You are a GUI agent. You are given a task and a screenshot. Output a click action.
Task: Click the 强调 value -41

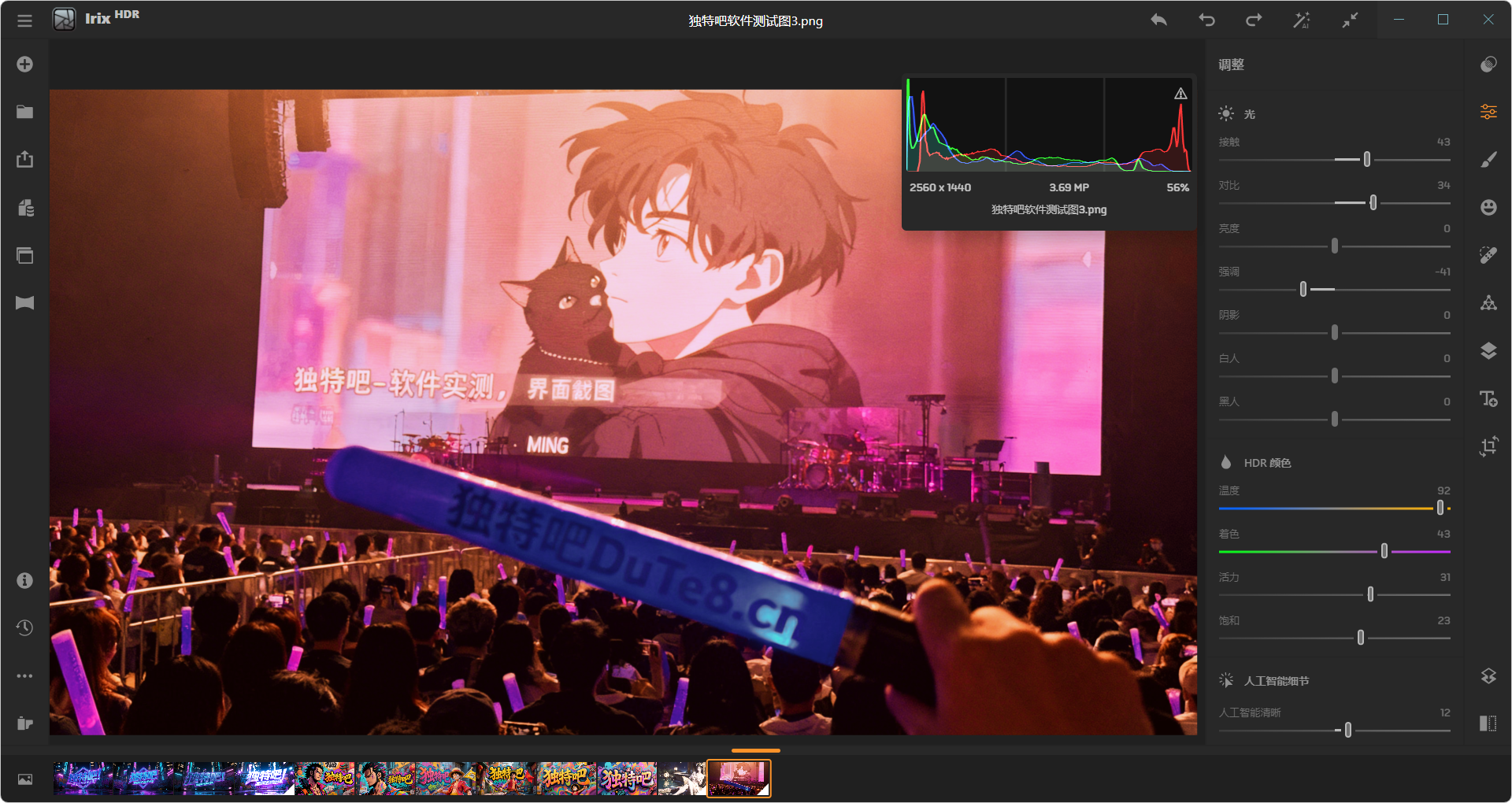1442,272
